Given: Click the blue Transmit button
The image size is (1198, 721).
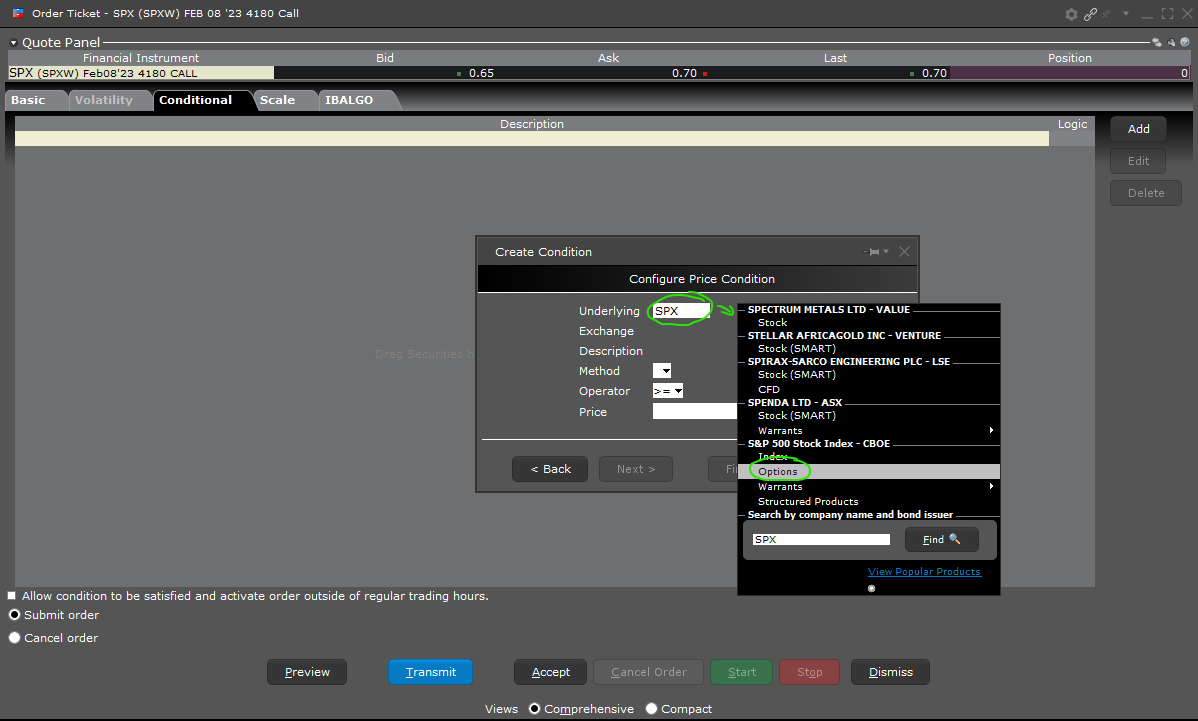Looking at the screenshot, I should coord(431,672).
